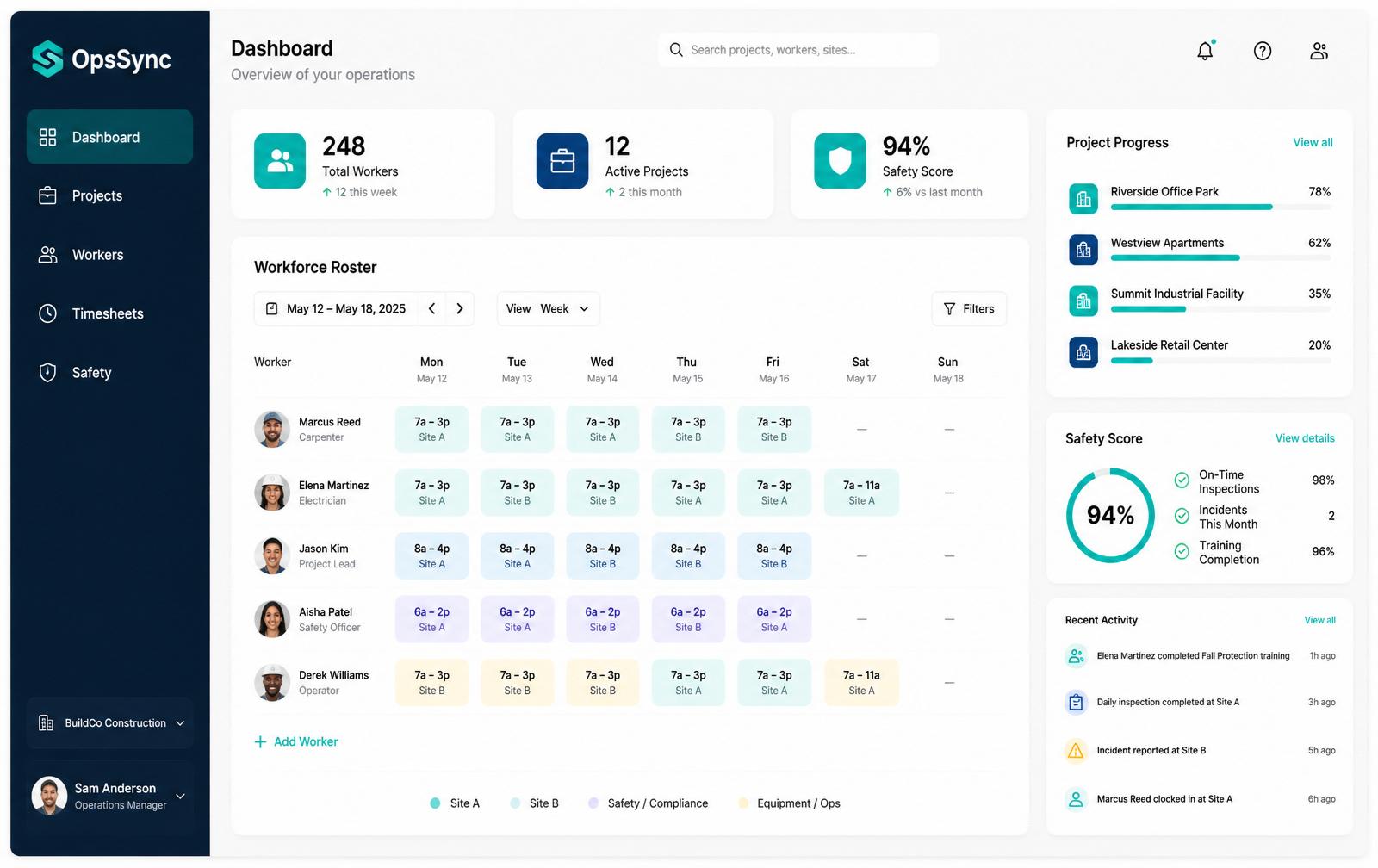This screenshot has height=868, width=1378.
Task: Select Jason Kim Wednesday 8a – 4p shift
Action: tap(603, 555)
